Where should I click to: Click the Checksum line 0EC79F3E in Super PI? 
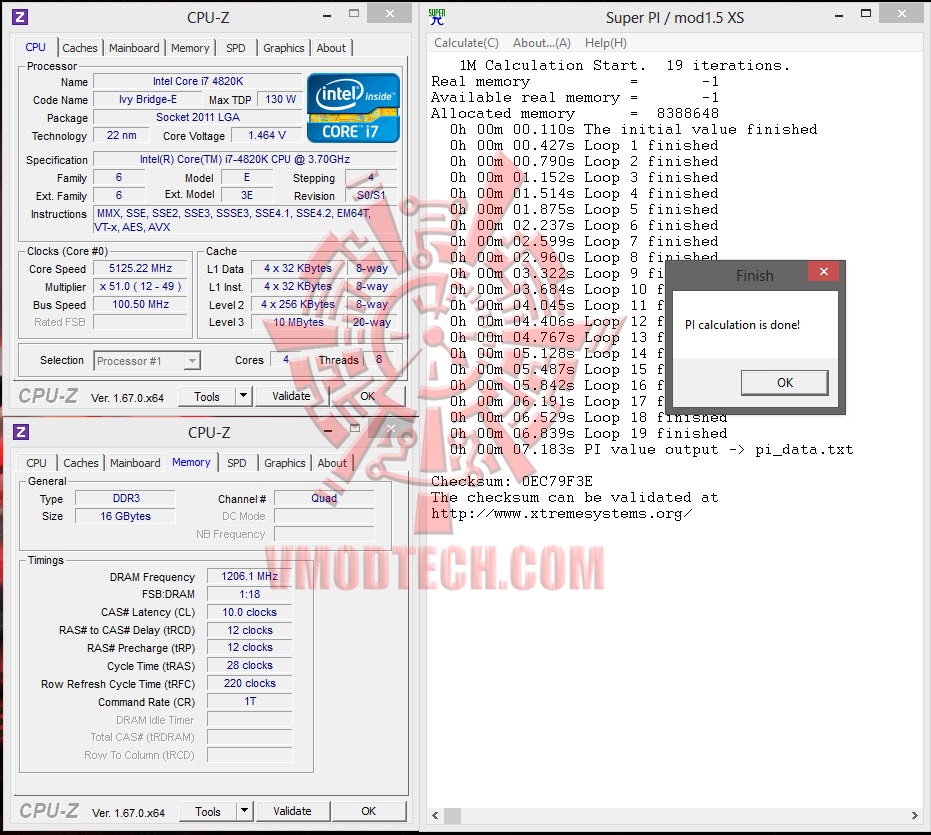pyautogui.click(x=511, y=481)
